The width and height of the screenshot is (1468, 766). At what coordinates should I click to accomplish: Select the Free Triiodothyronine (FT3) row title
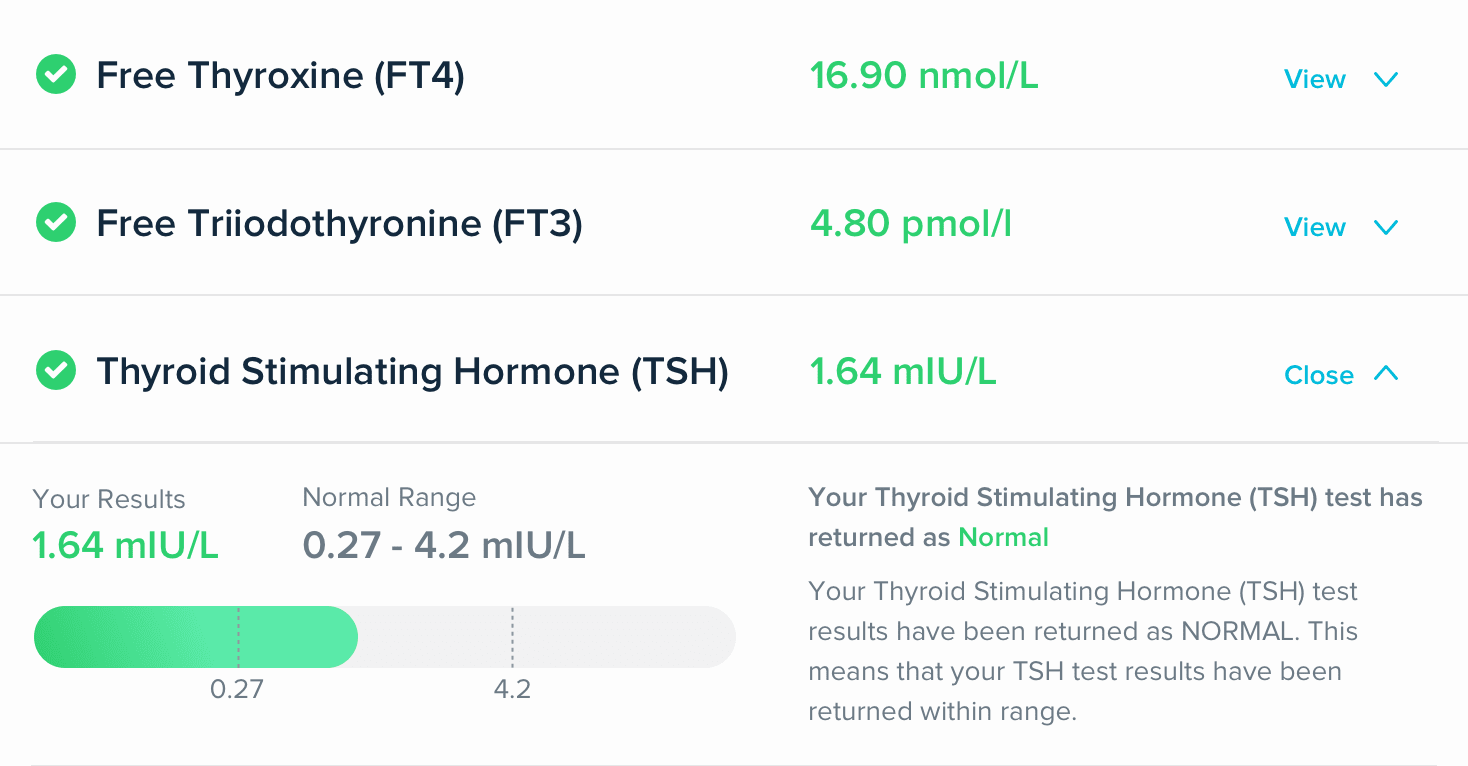(x=339, y=223)
